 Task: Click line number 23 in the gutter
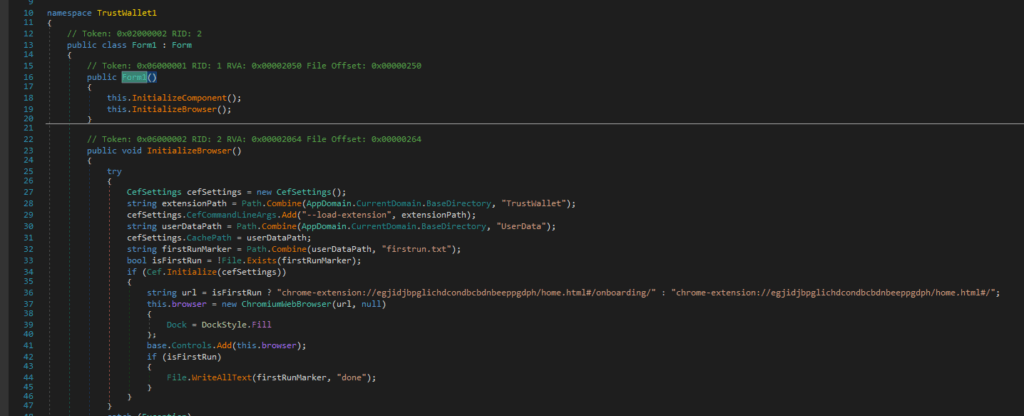click(27, 151)
